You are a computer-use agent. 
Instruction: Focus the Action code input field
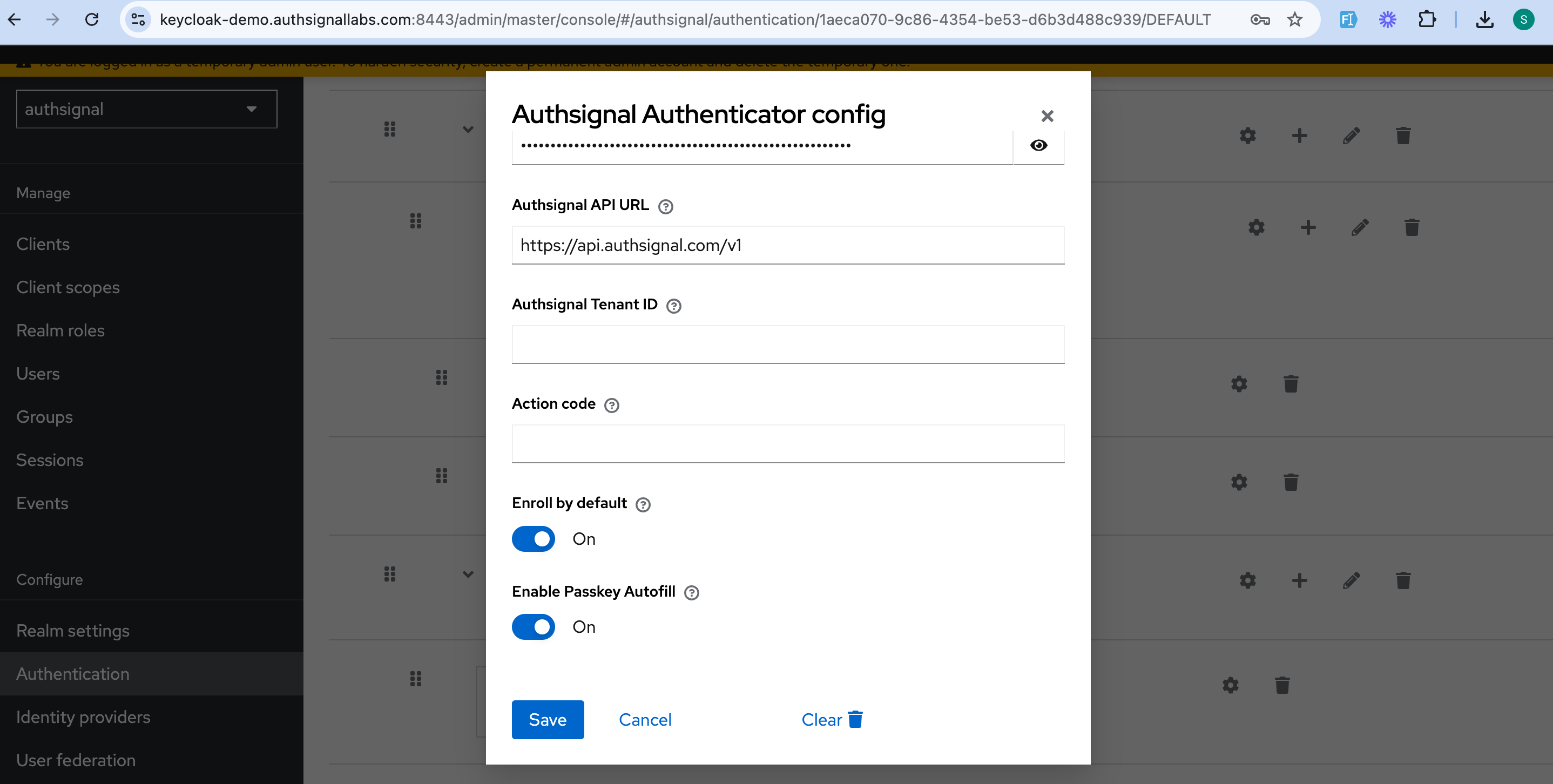[788, 444]
